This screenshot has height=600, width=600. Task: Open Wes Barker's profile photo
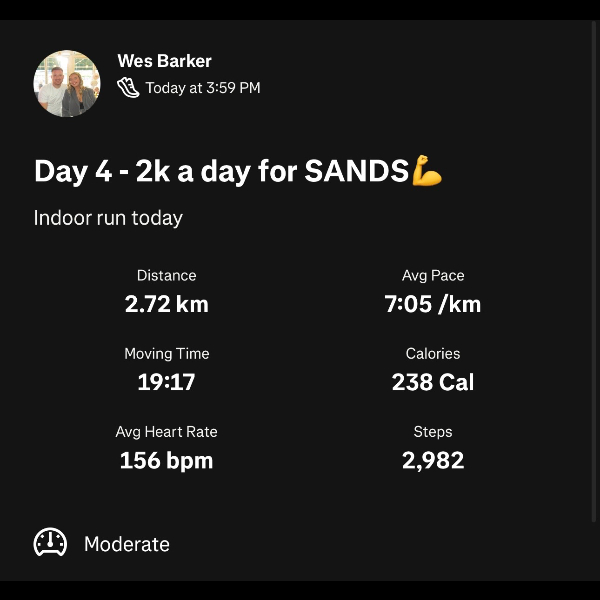(67, 84)
